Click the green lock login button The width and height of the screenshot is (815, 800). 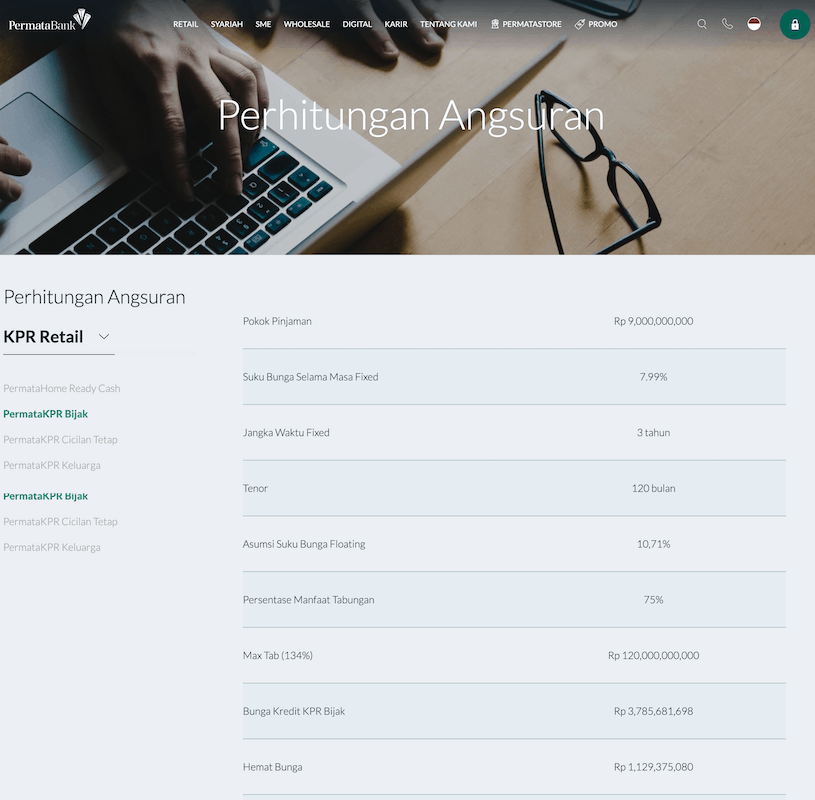pos(795,24)
